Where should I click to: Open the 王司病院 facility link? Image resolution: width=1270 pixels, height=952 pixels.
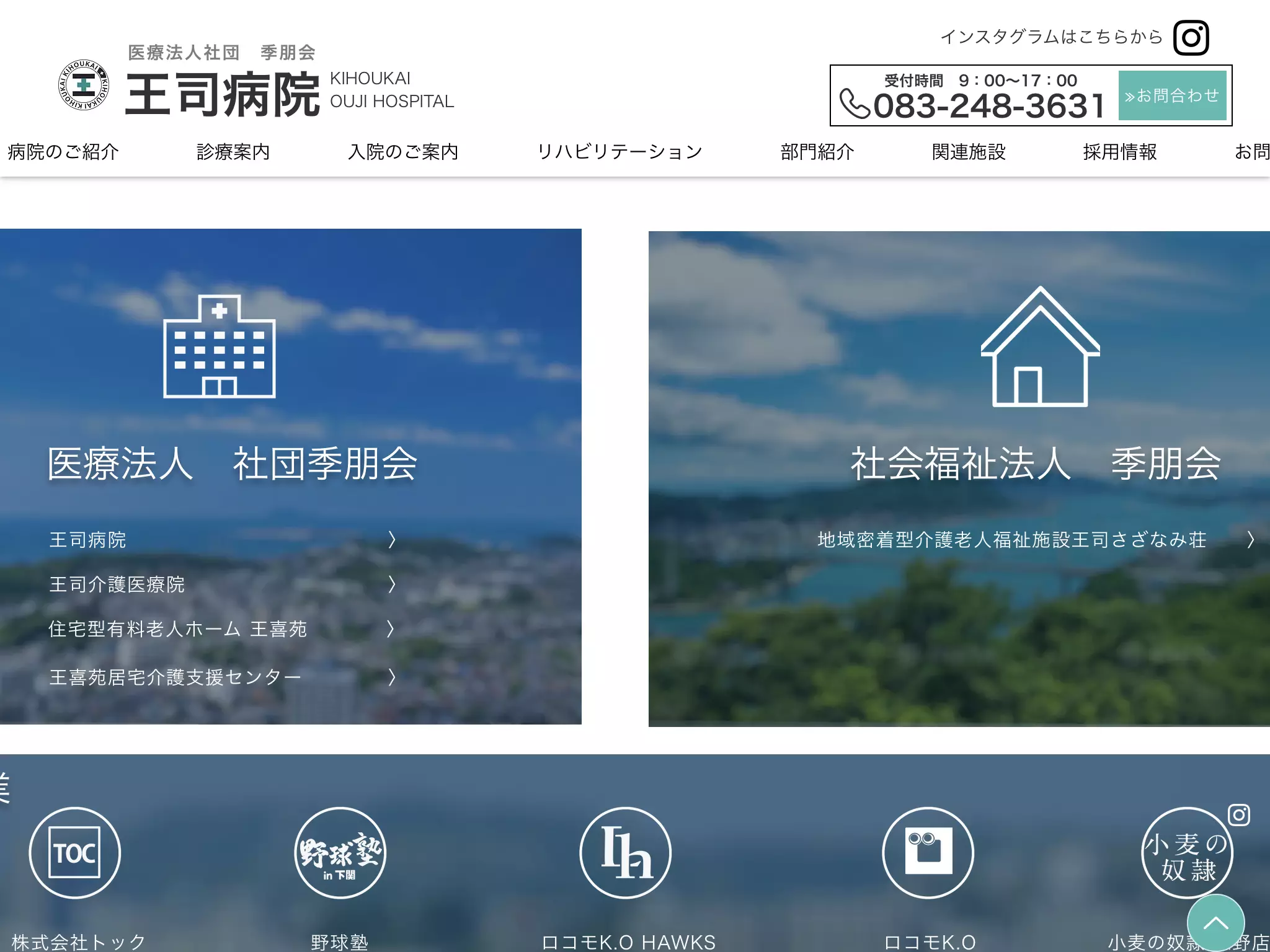click(x=87, y=540)
